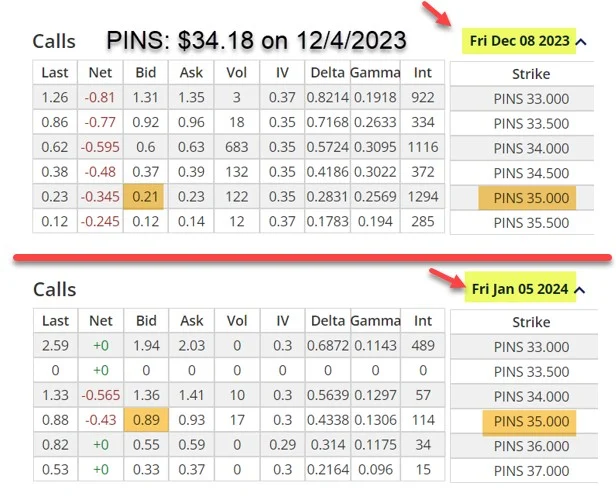Screen dimensions: 616x499
Task: Click the Vol header in December table
Action: 236,73
